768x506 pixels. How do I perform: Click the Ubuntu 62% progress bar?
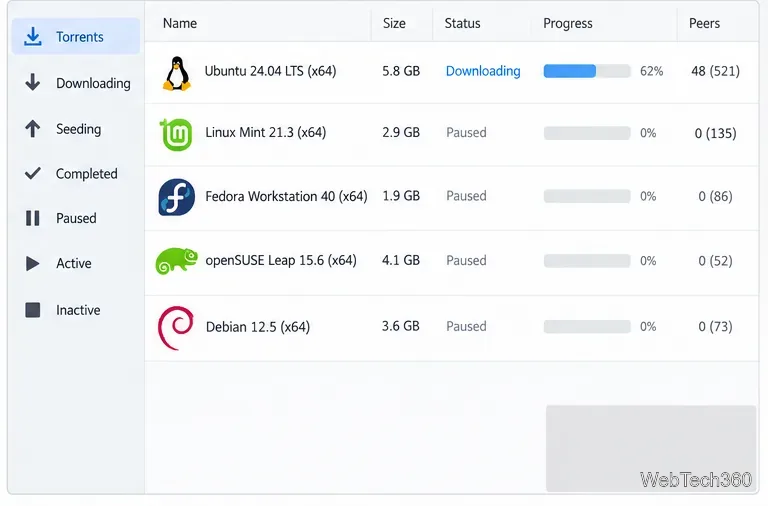(x=587, y=71)
